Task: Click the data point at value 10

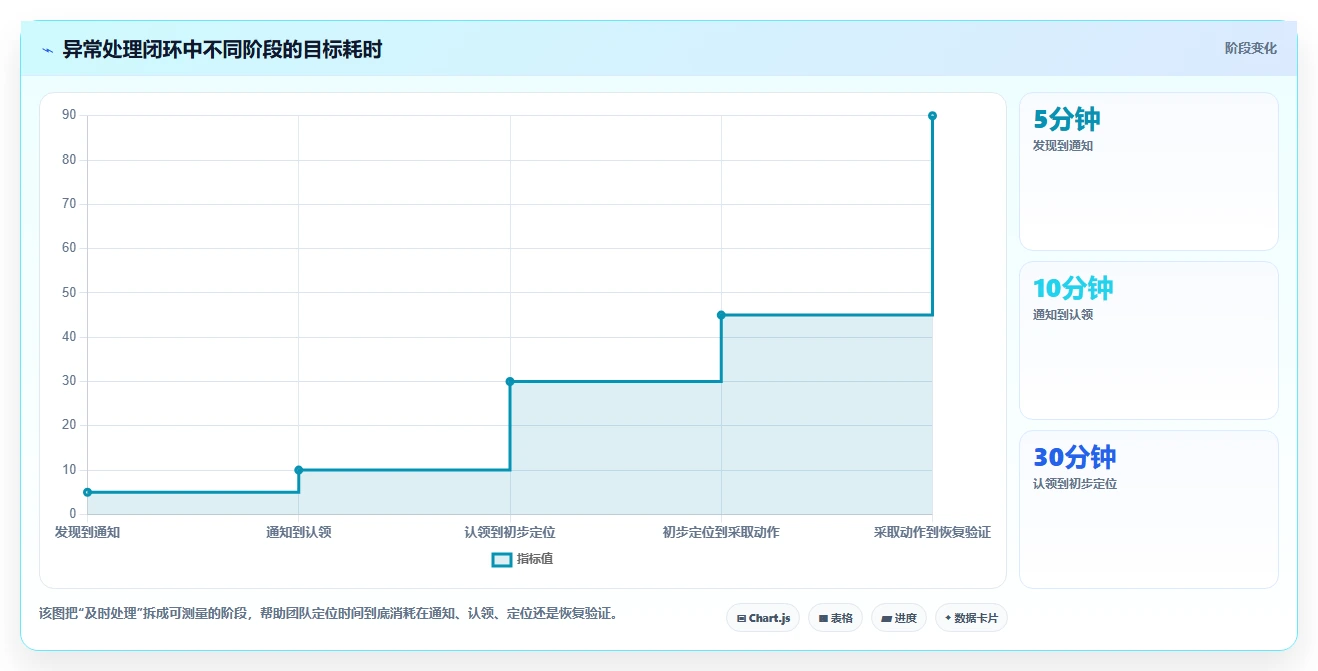Action: point(299,470)
